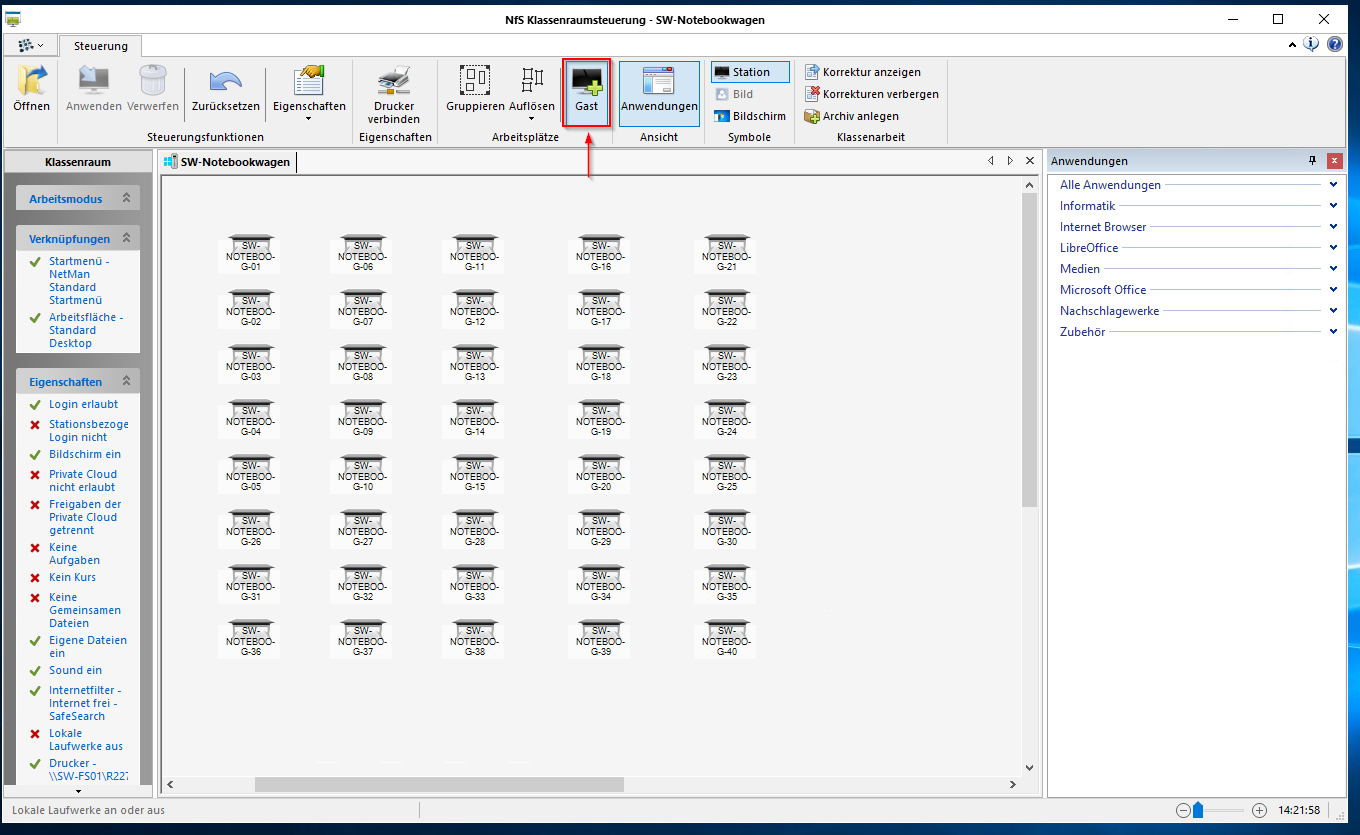Click Korrektur anzeigen
Screen dimensions: 1360x835
862,72
